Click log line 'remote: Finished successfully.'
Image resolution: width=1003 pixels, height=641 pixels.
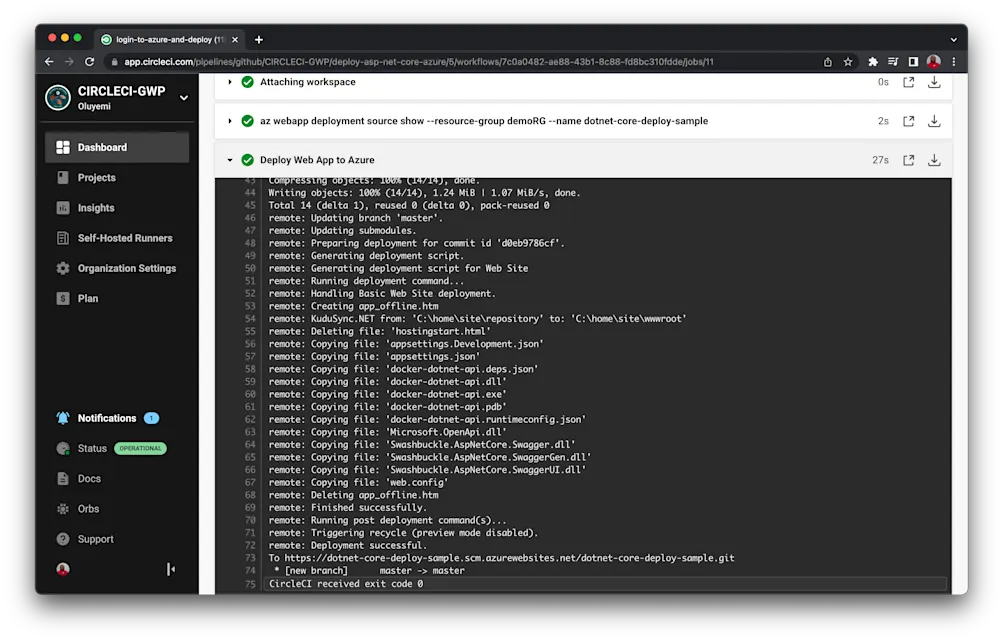(x=347, y=508)
